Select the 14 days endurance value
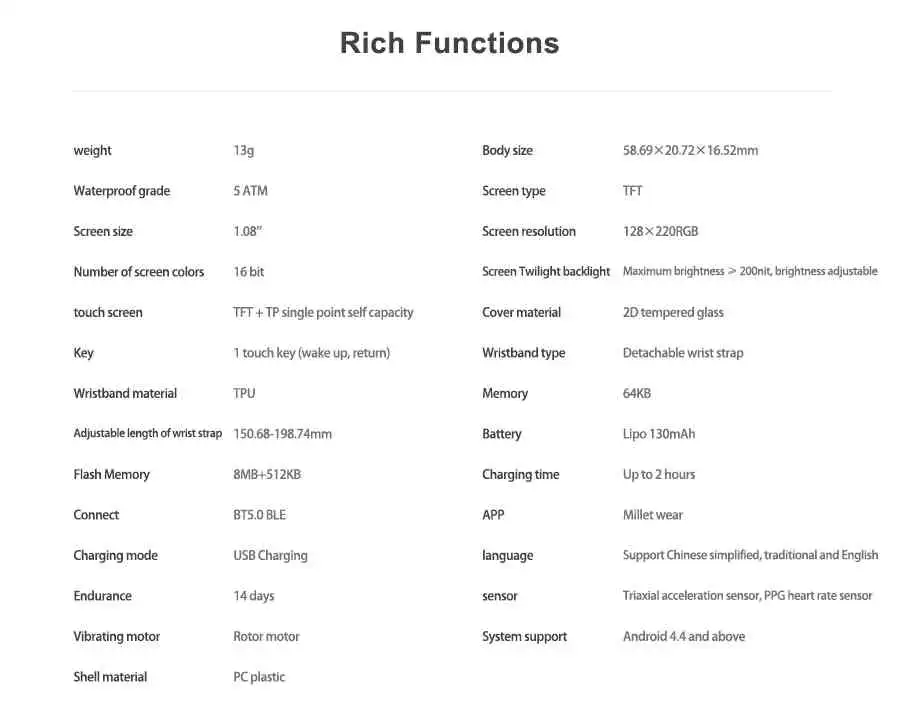 [x=254, y=596]
